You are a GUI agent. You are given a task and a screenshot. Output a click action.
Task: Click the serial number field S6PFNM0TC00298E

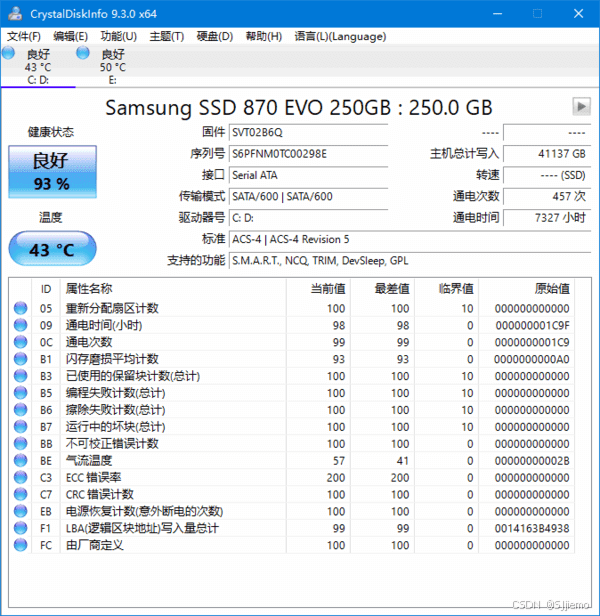coord(308,154)
